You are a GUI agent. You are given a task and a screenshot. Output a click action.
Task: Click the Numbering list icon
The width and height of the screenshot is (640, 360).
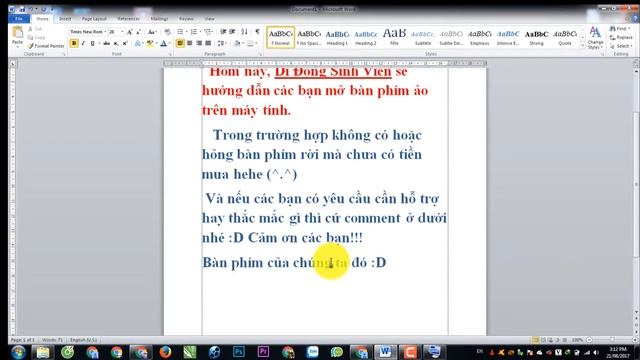point(193,32)
